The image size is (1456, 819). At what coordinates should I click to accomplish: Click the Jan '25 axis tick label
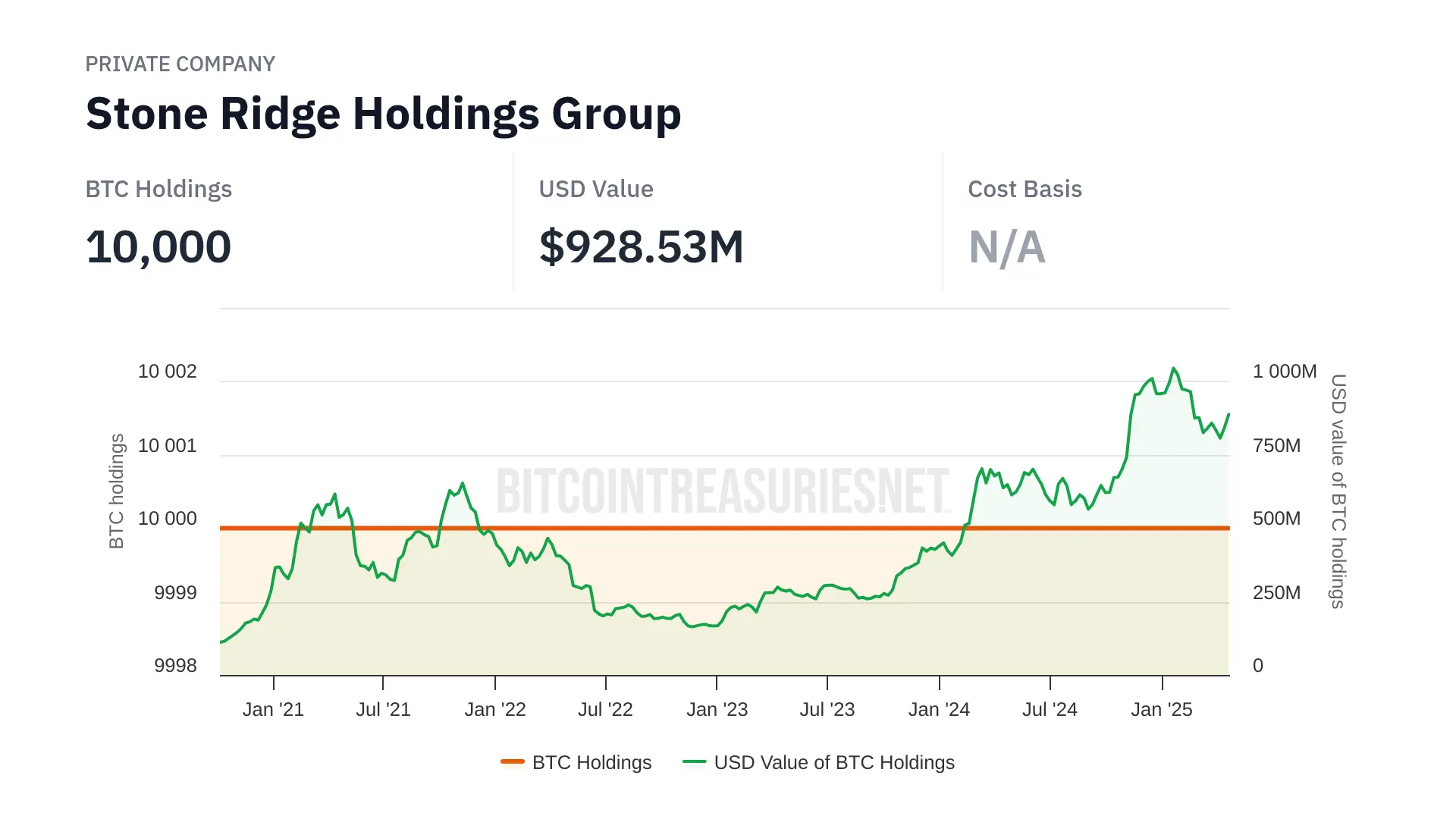[x=1161, y=709]
